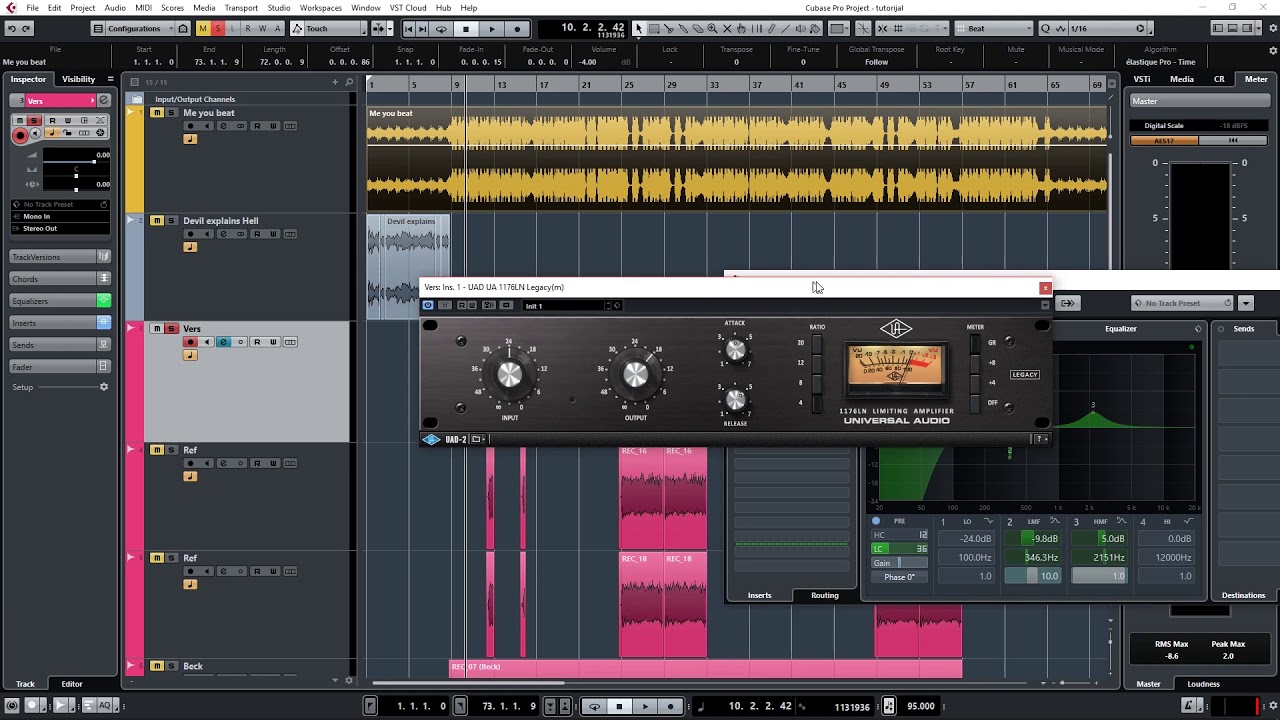This screenshot has height=720, width=1280.
Task: Expand the Equalizers inspector section
Action: (60, 301)
